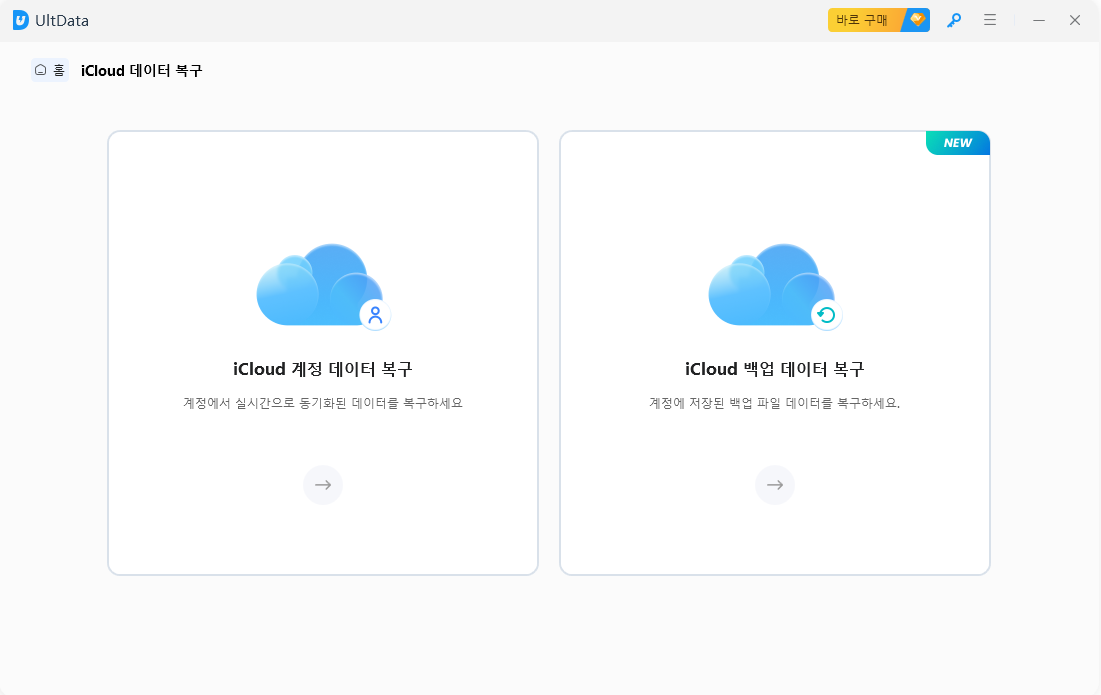Click the 계정에서 실시간으로 동기화된 description text
The height and width of the screenshot is (695, 1101).
(x=323, y=403)
